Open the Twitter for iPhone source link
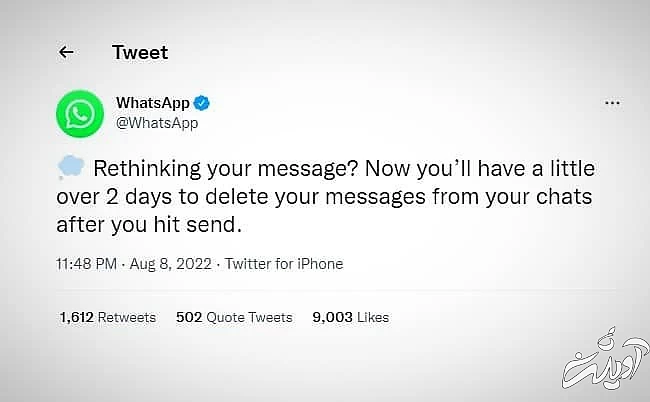The width and height of the screenshot is (650, 402). point(284,264)
